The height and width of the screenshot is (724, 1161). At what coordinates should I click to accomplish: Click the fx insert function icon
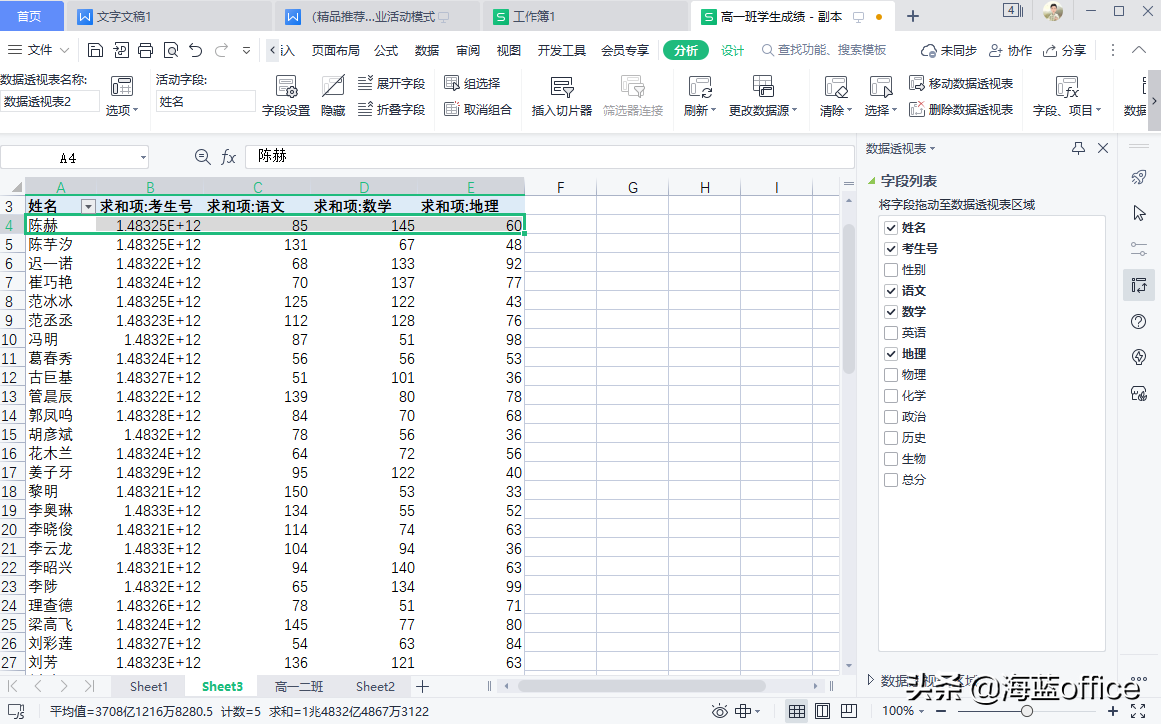(228, 157)
